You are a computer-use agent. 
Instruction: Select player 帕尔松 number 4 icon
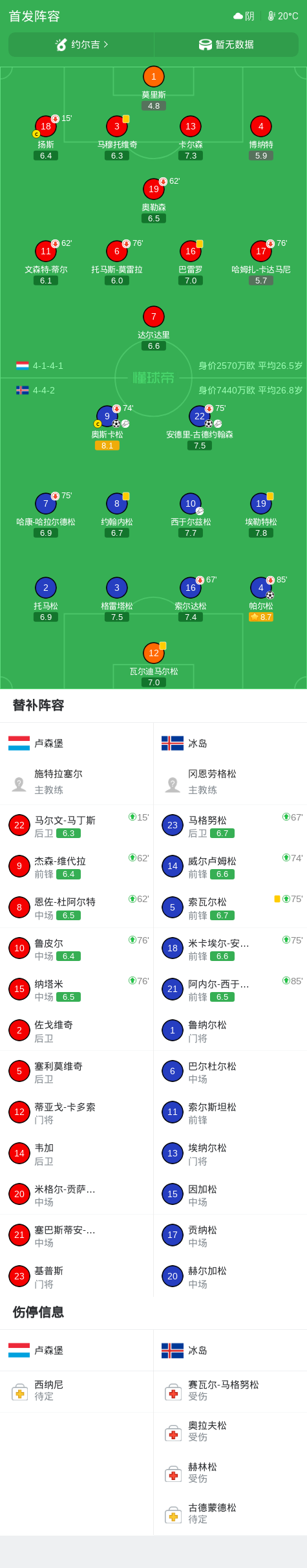pyautogui.click(x=261, y=588)
